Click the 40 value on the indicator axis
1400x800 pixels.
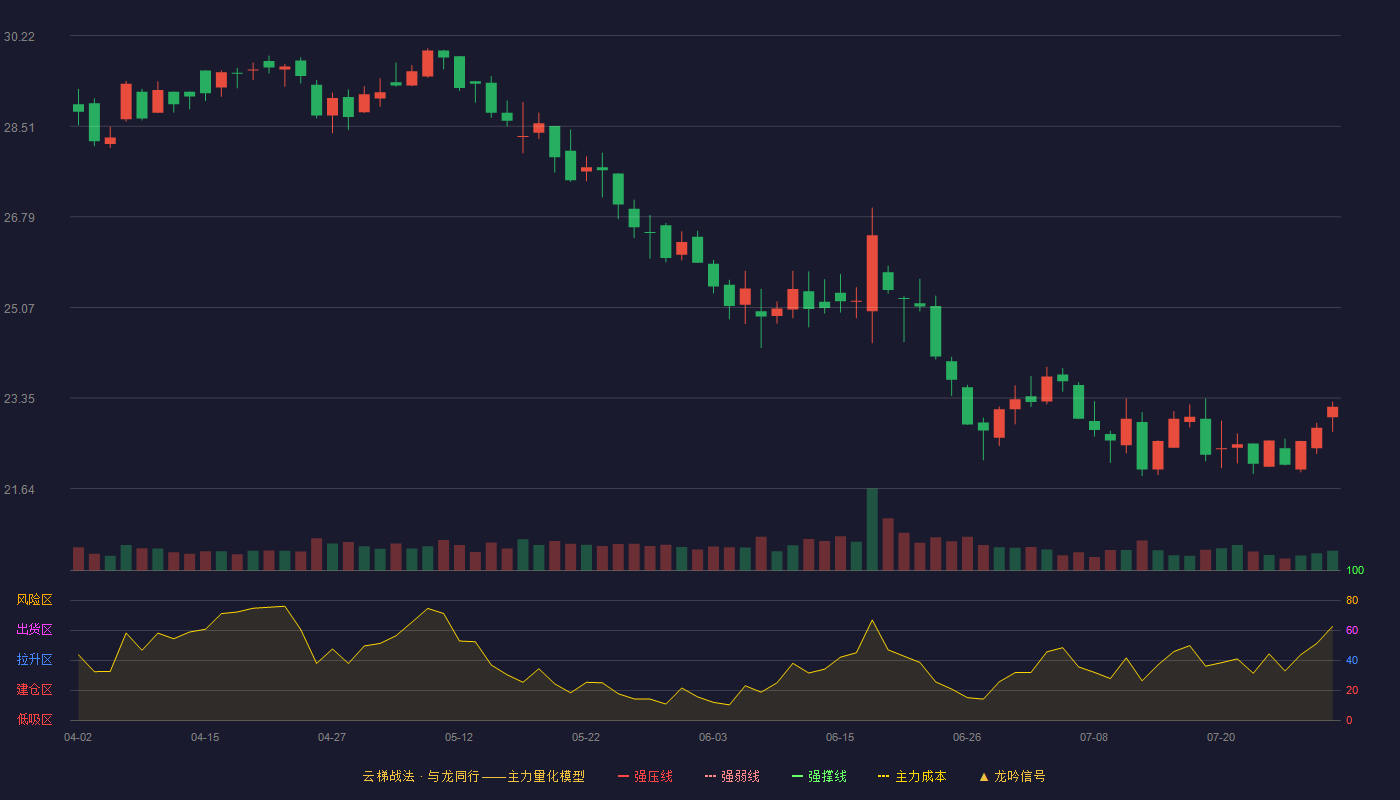[1352, 660]
